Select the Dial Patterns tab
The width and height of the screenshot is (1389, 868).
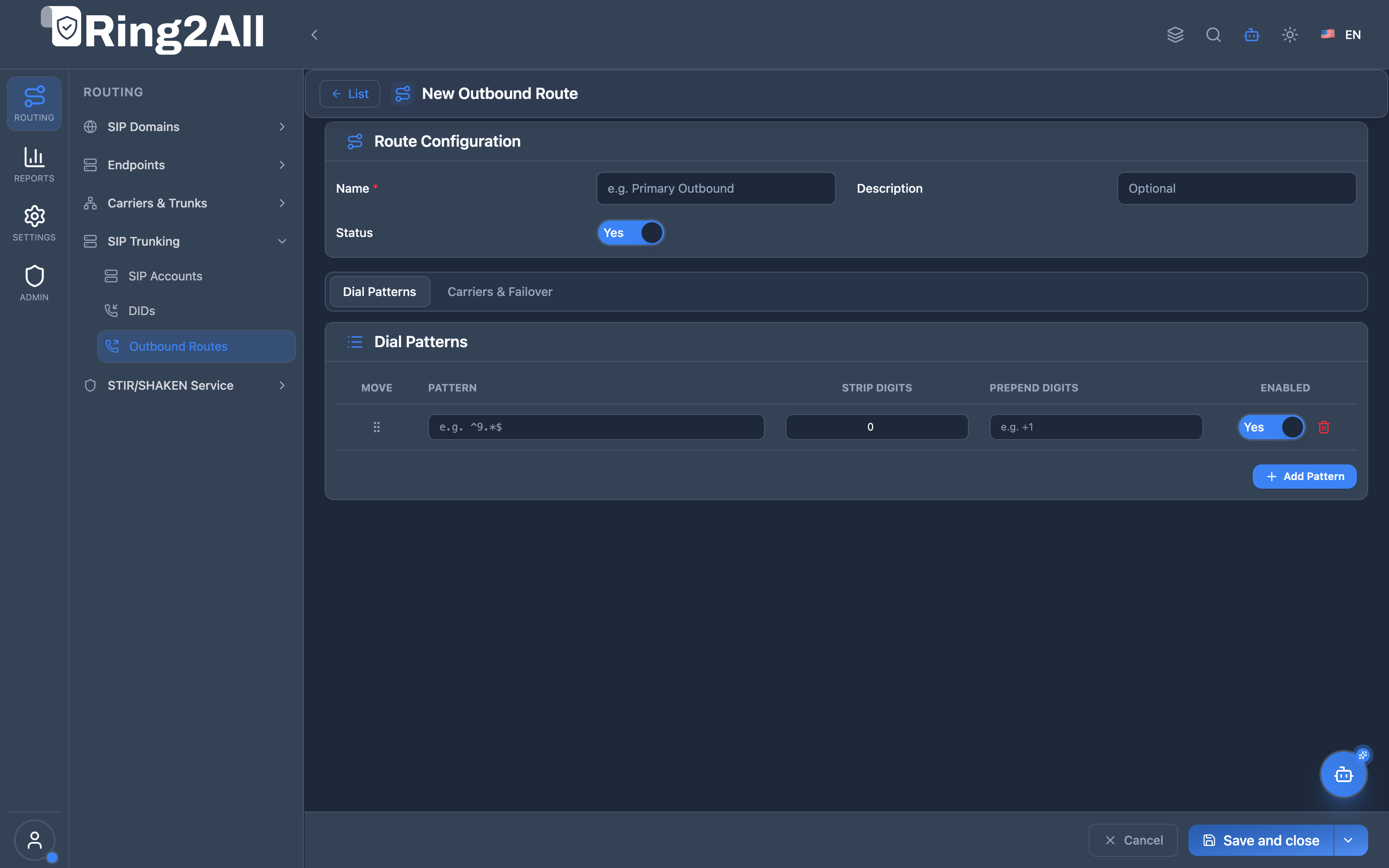pyautogui.click(x=379, y=292)
